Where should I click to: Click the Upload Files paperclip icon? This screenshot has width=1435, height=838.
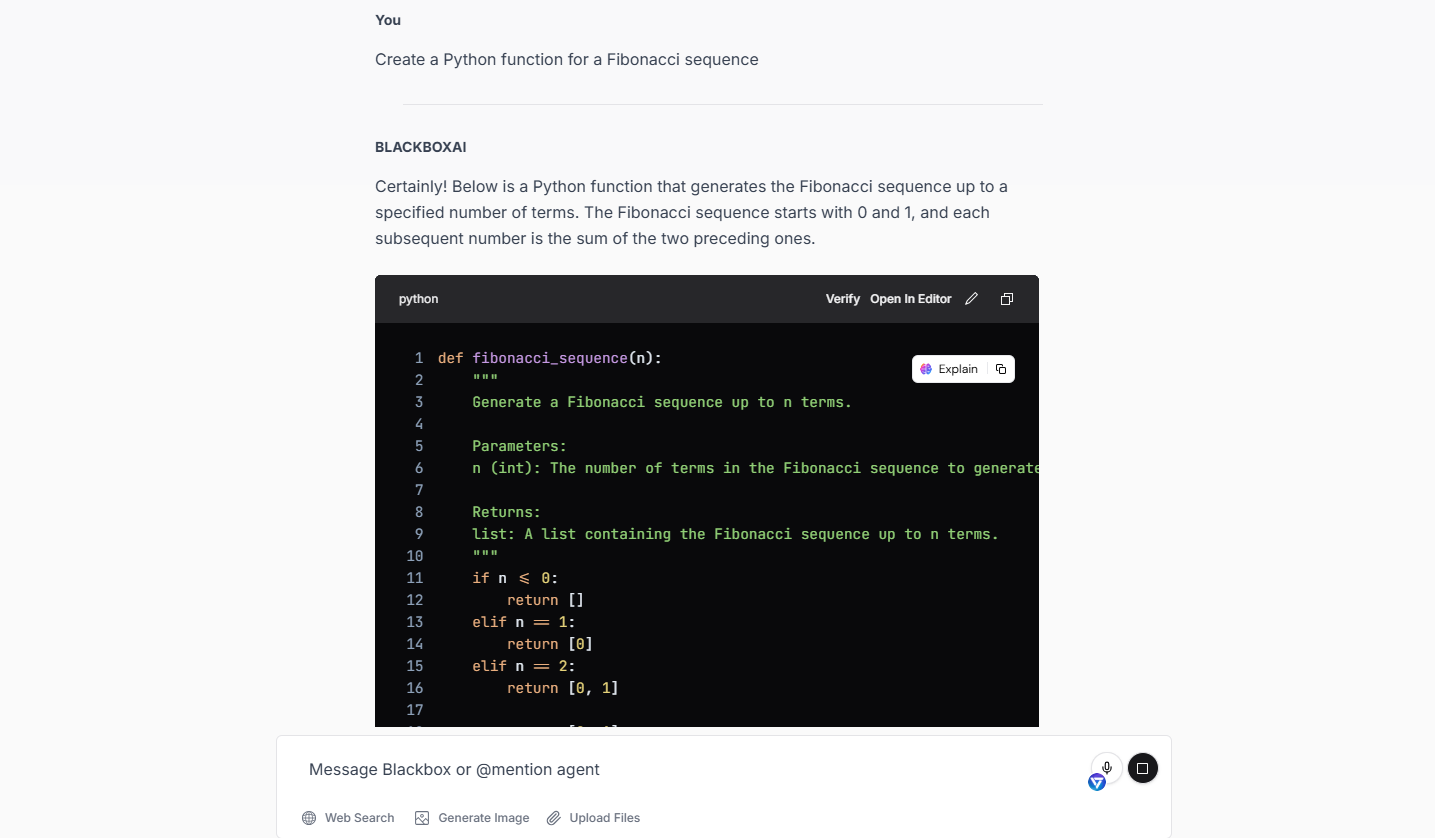click(553, 817)
